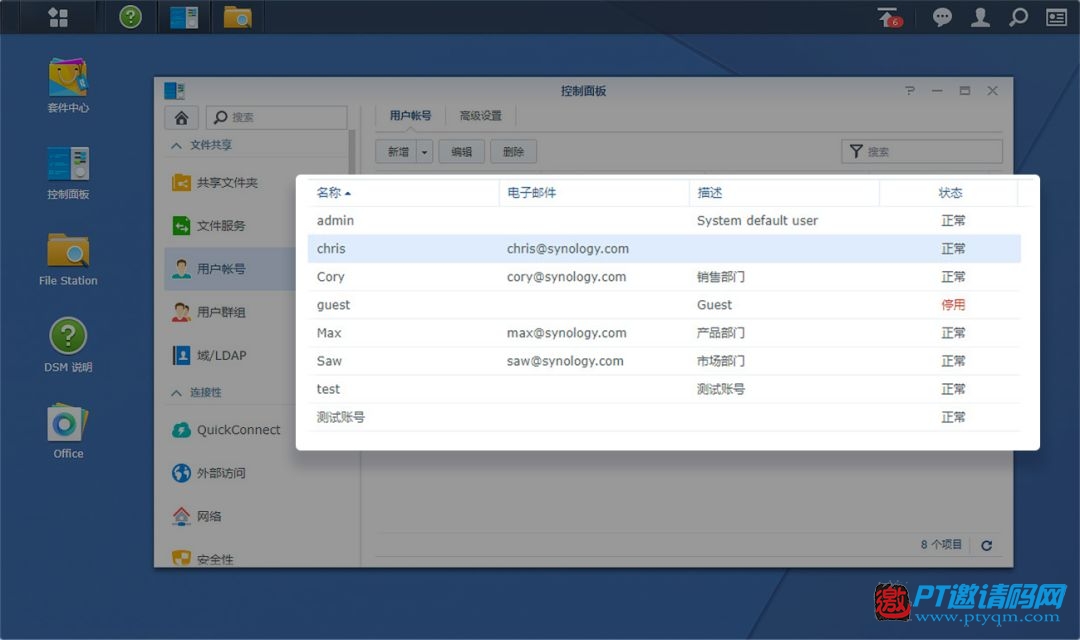
Task: Open the widgets panel icon
Action: [x=1056, y=17]
